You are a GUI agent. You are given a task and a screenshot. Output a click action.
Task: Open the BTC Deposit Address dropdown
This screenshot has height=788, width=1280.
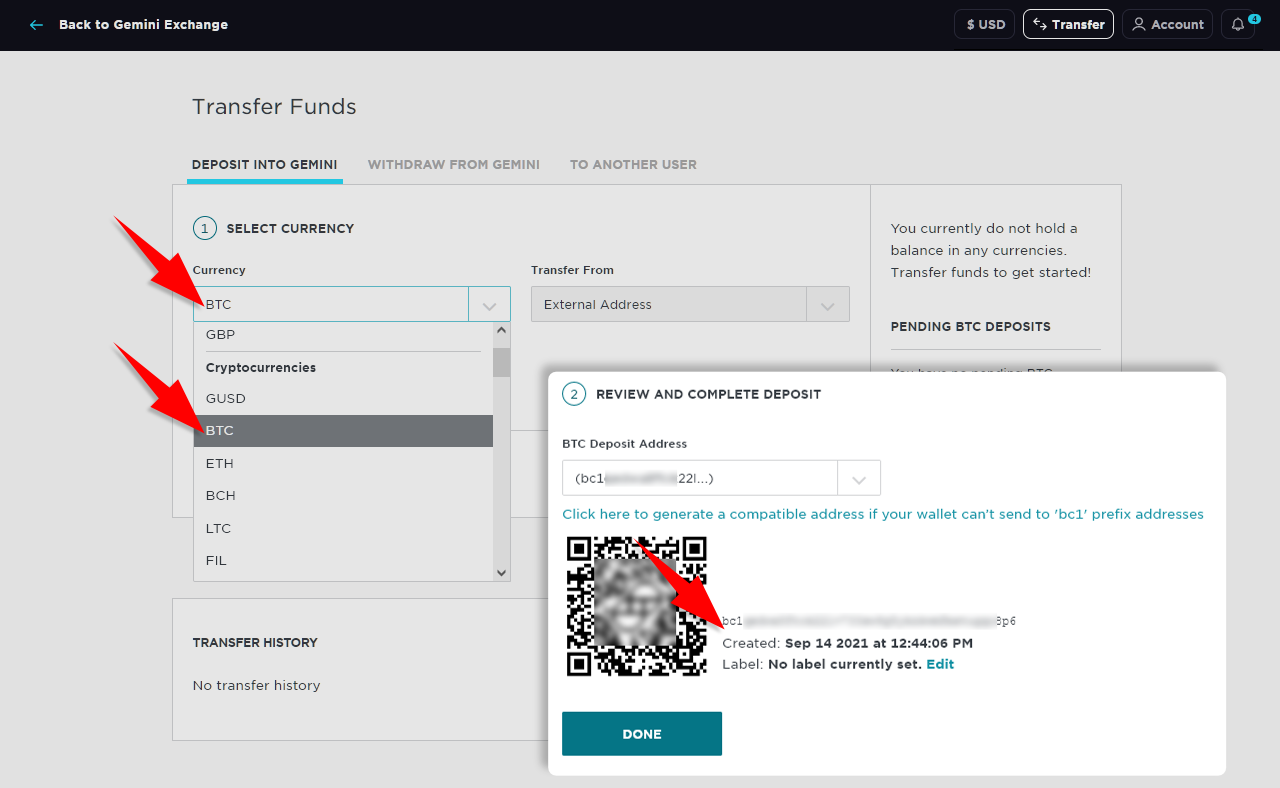pyautogui.click(x=721, y=478)
